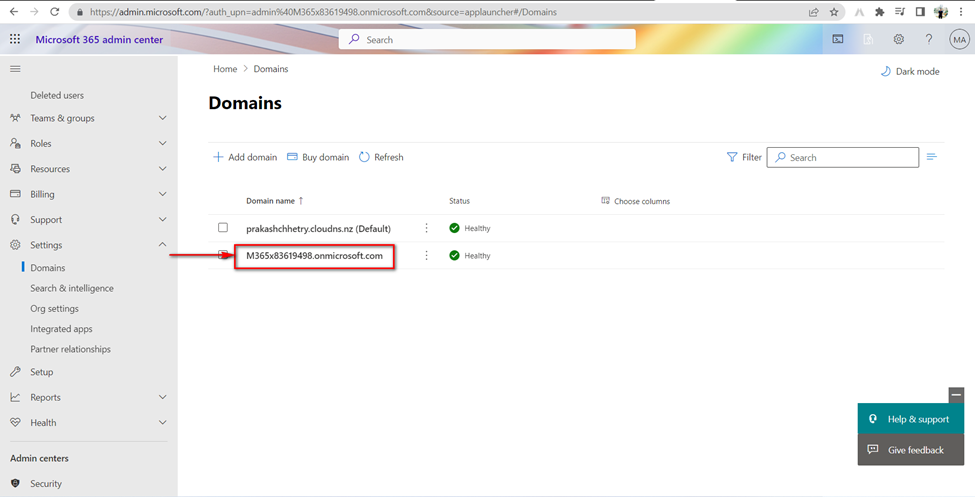Open Search & intelligence

pyautogui.click(x=72, y=288)
